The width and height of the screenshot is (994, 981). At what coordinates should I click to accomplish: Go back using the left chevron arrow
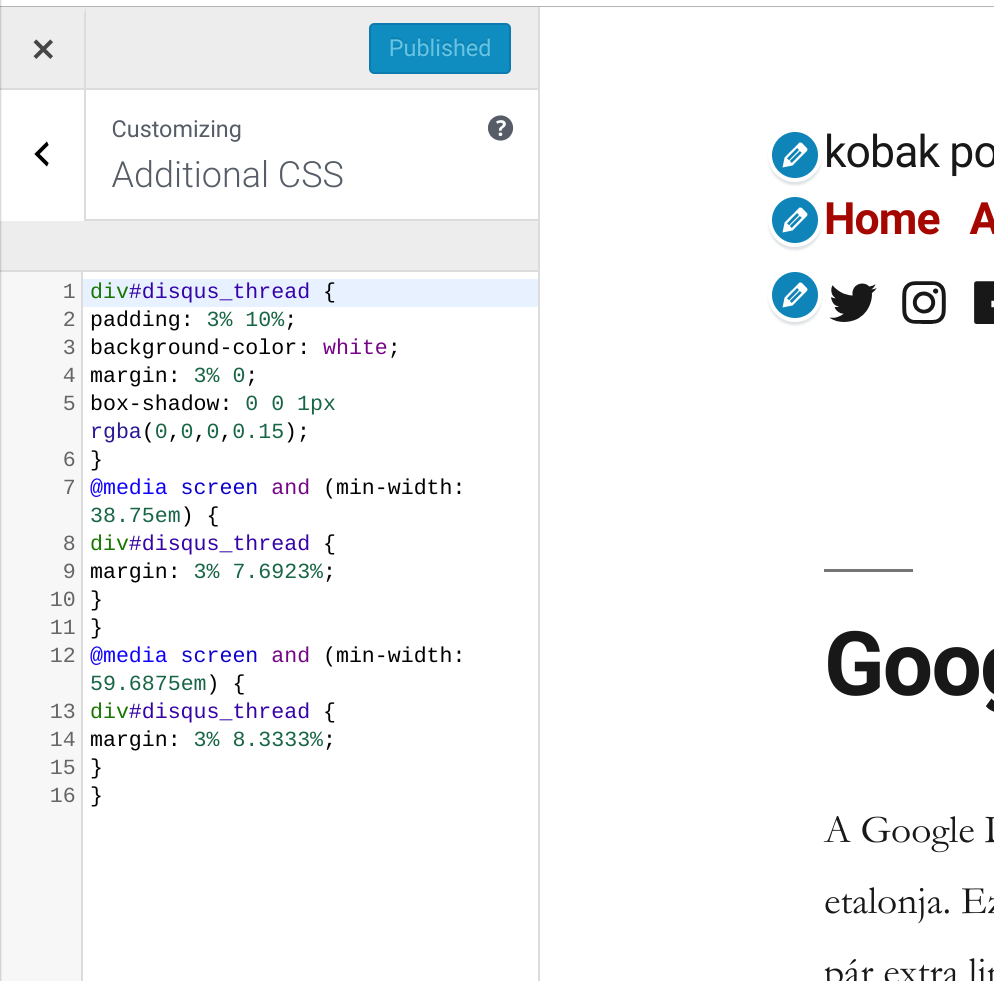pyautogui.click(x=42, y=154)
